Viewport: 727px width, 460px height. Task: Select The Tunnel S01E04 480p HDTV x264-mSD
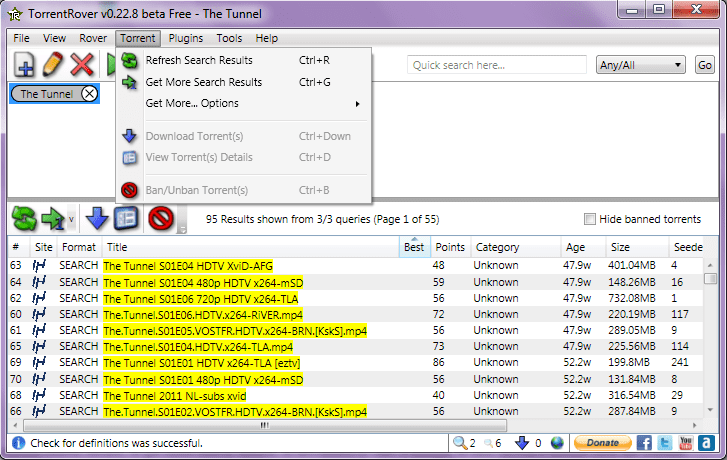coord(355,282)
